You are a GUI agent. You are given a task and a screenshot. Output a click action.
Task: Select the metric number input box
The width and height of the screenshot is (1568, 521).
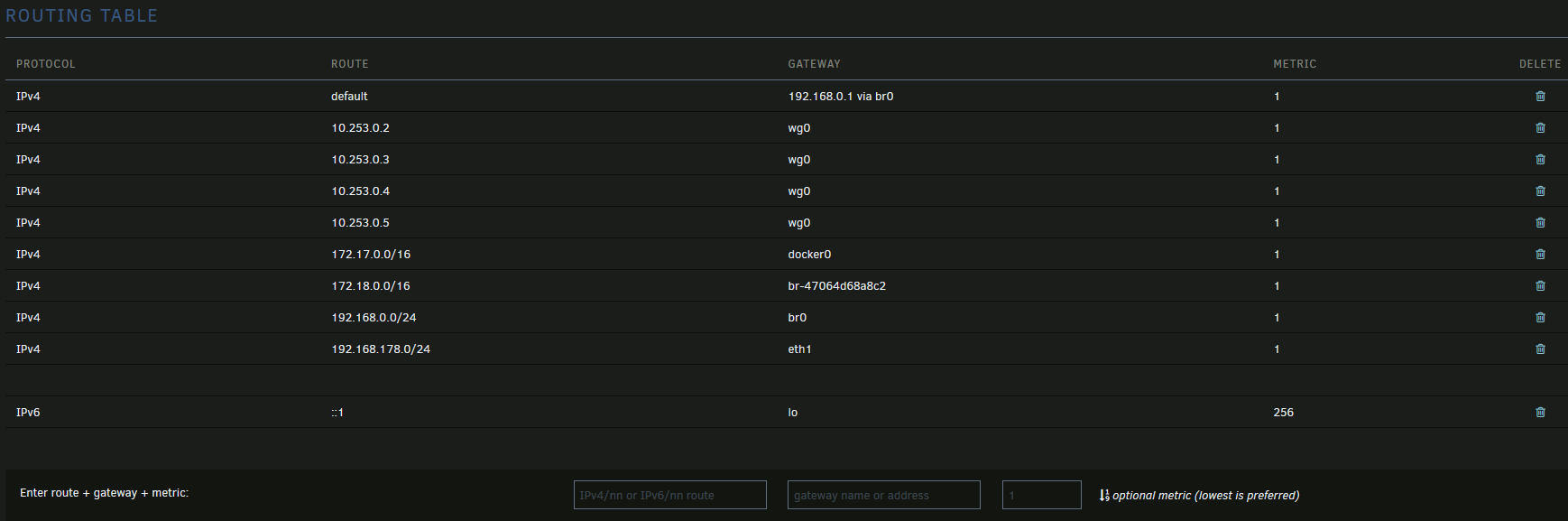1041,495
